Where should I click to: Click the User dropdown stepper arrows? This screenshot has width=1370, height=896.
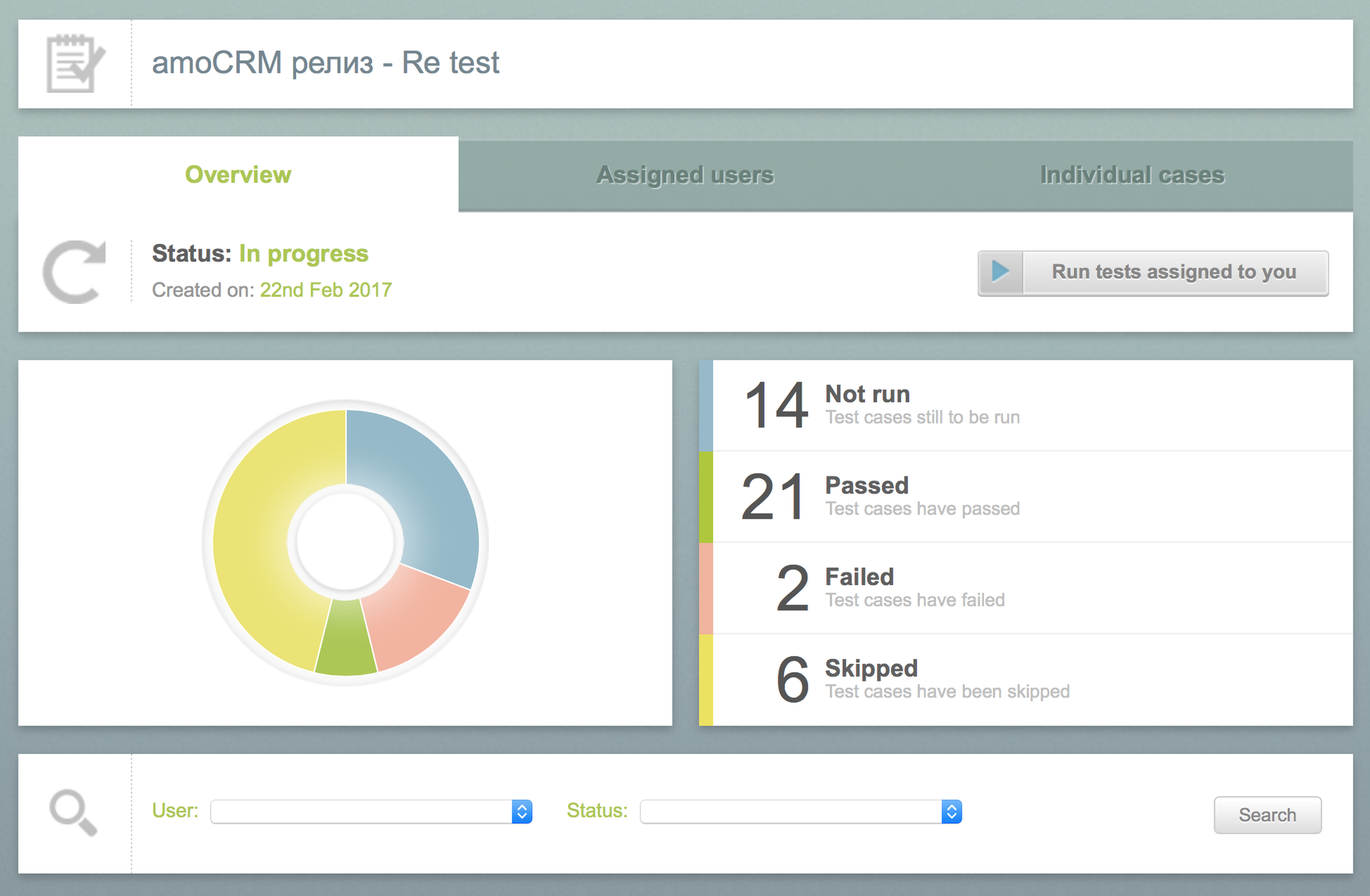[522, 812]
